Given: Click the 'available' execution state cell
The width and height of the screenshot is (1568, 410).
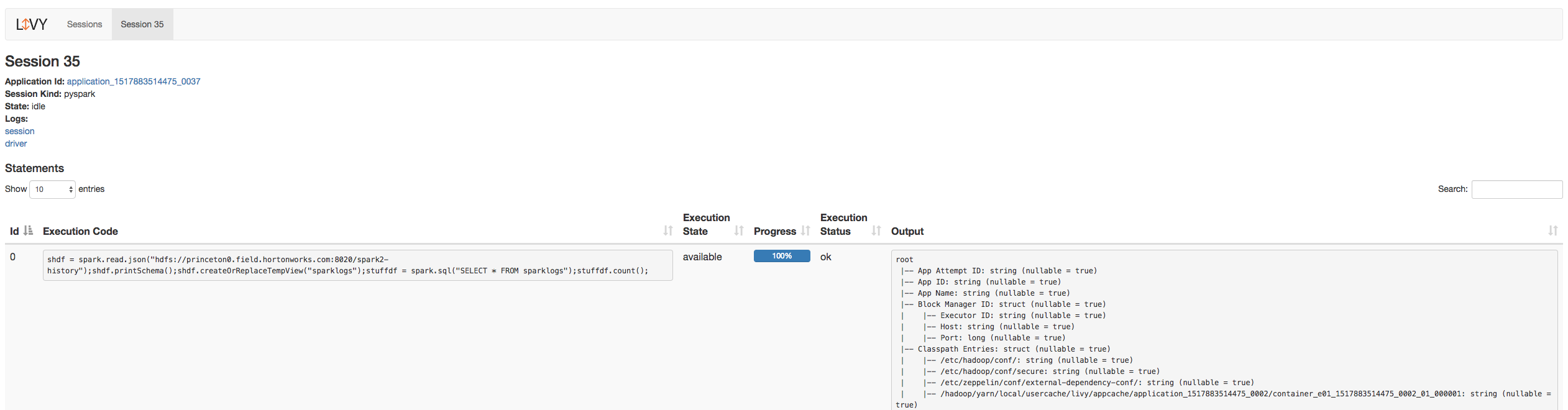Looking at the screenshot, I should coord(702,257).
